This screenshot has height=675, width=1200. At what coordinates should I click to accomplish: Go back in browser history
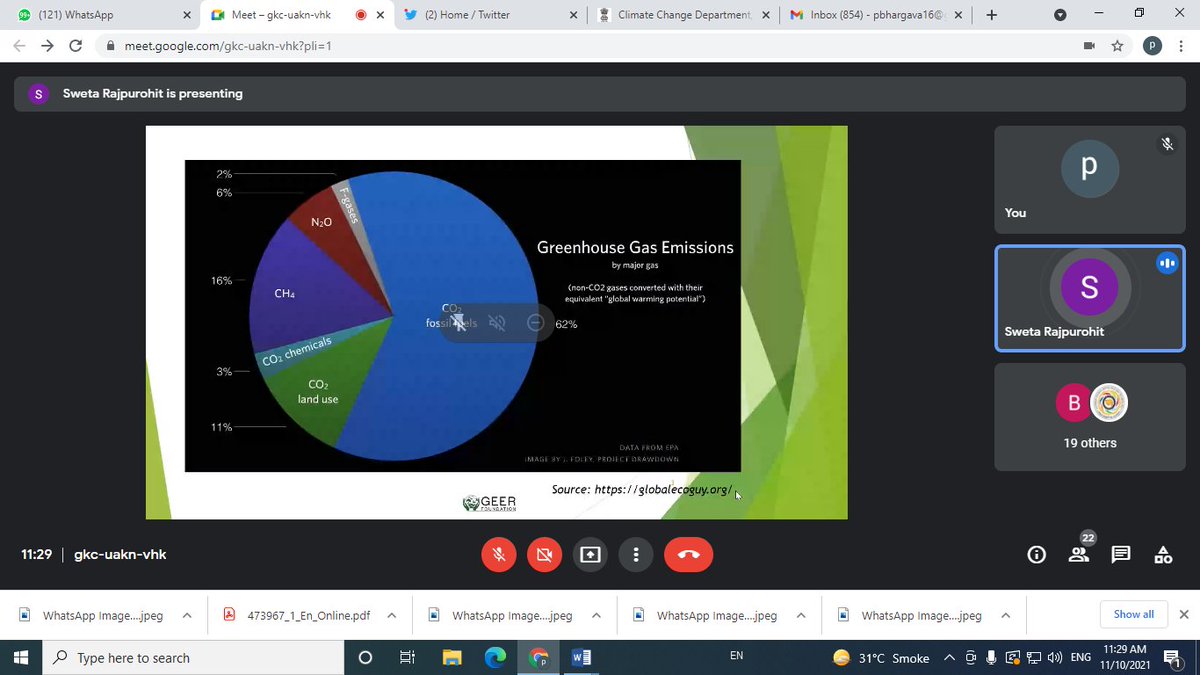[20, 46]
